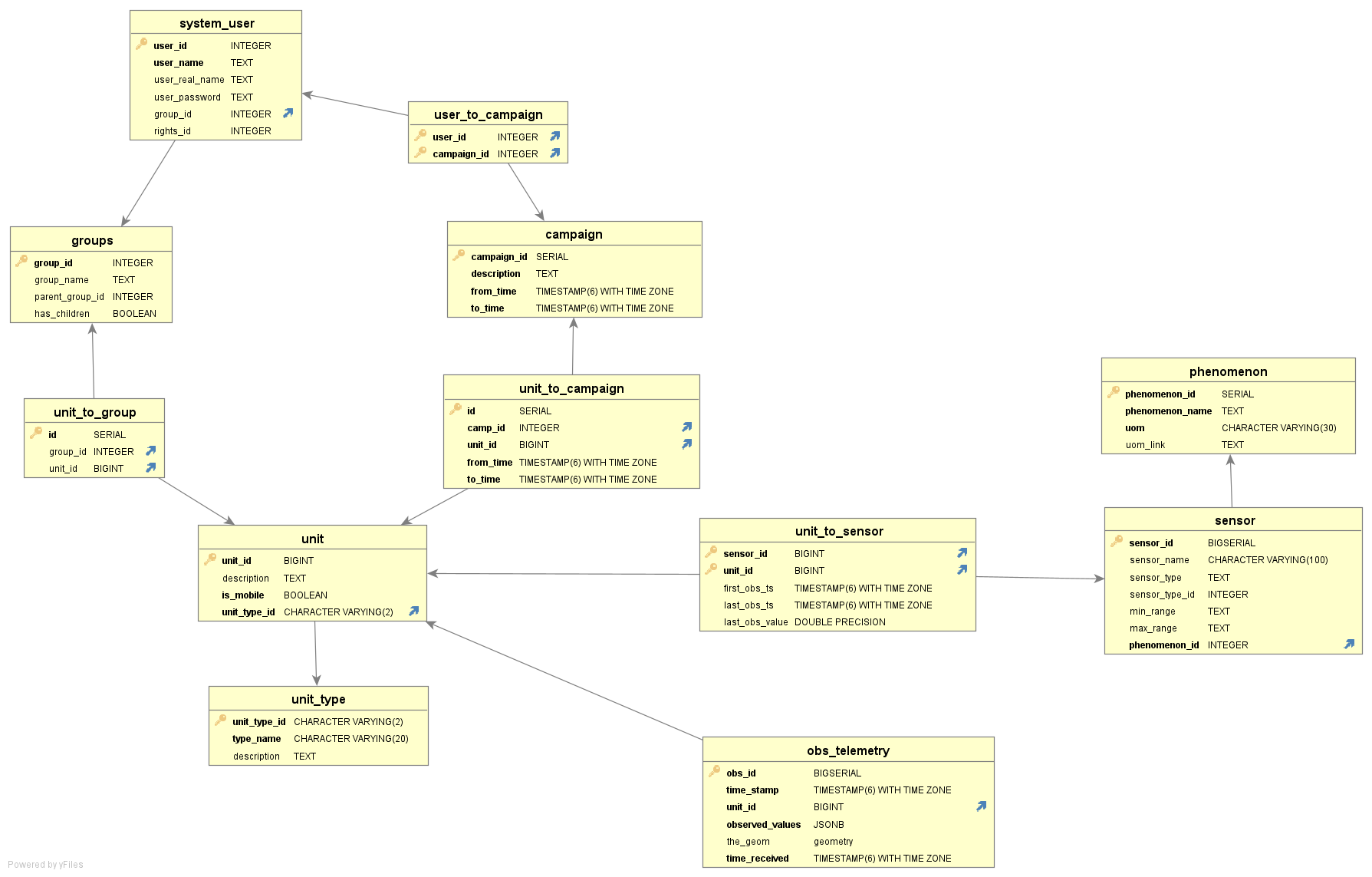Click foreign key arrow on unit_to_campaign camp_id row
The height and width of the screenshot is (877, 1372).
click(x=687, y=427)
